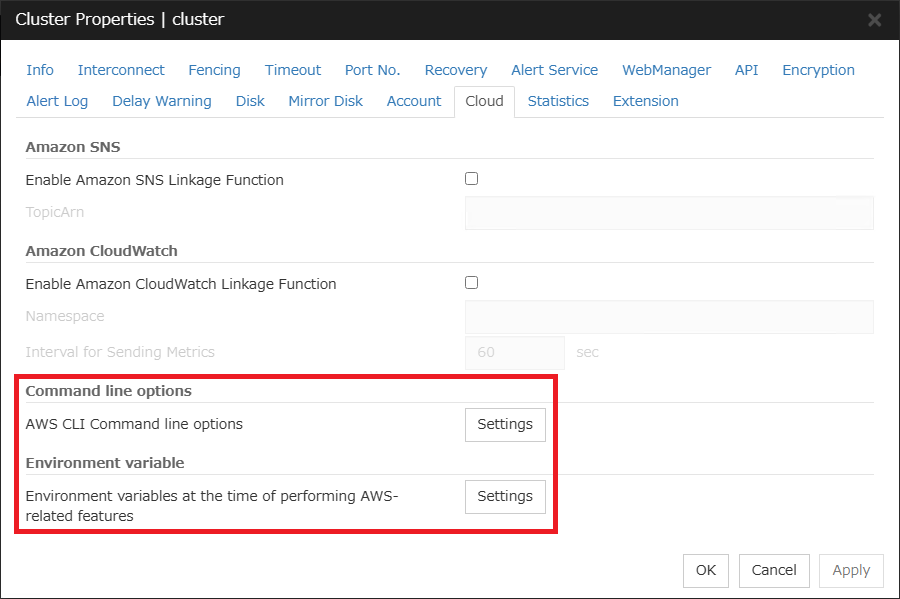Image resolution: width=900 pixels, height=599 pixels.
Task: Open Settings for AWS CLI command line options
Action: (505, 425)
